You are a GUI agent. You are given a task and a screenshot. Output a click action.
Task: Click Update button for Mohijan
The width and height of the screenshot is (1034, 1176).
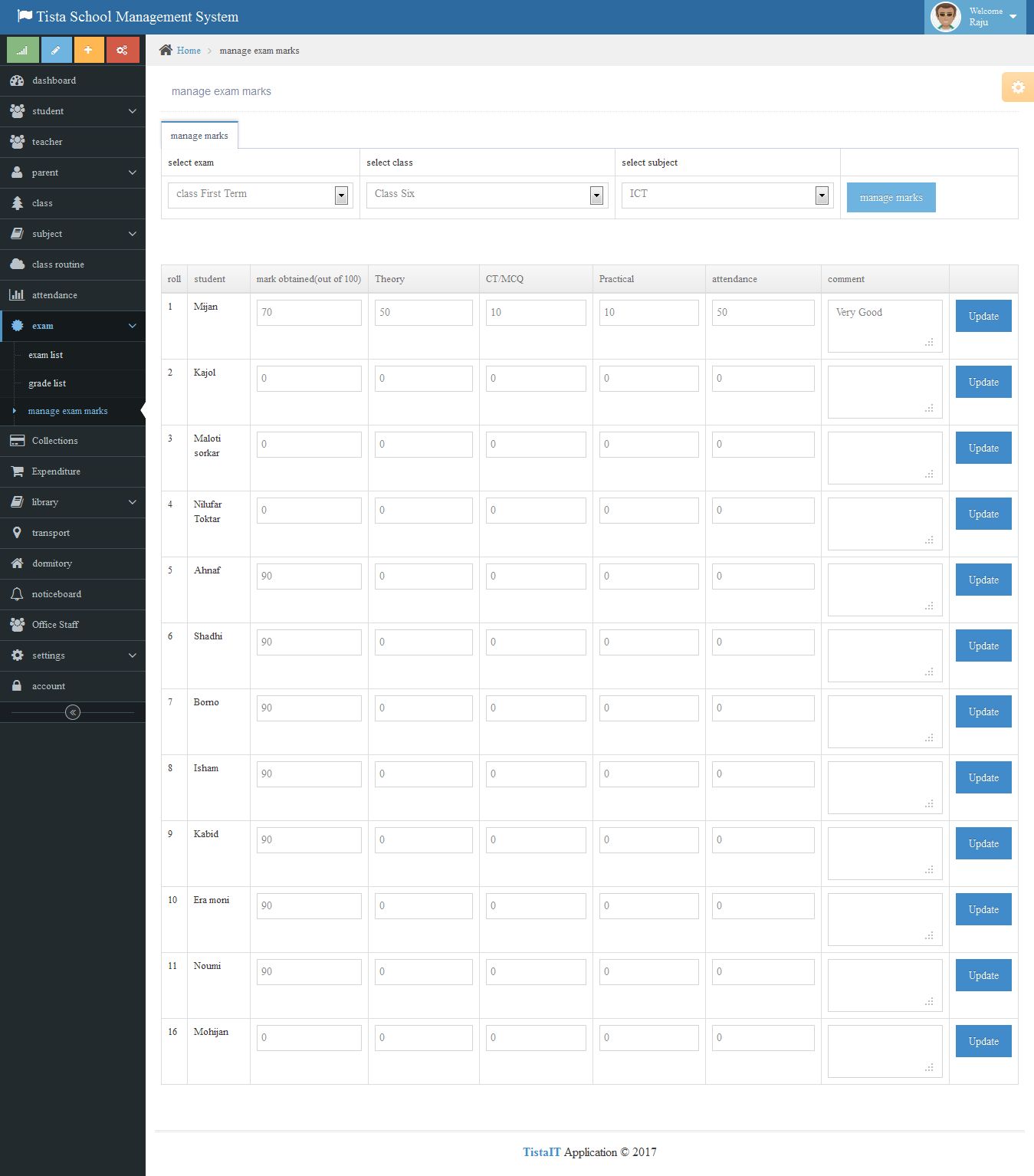click(x=983, y=1041)
